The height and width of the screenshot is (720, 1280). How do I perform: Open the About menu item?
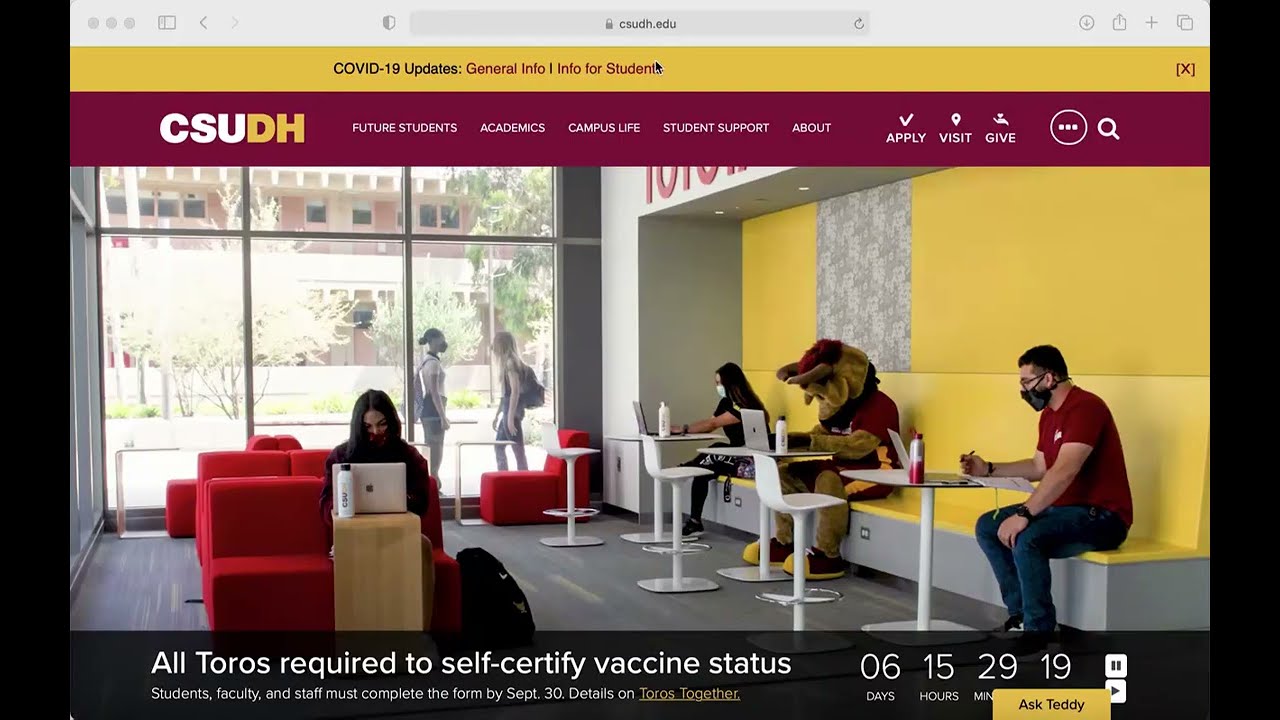[x=811, y=128]
